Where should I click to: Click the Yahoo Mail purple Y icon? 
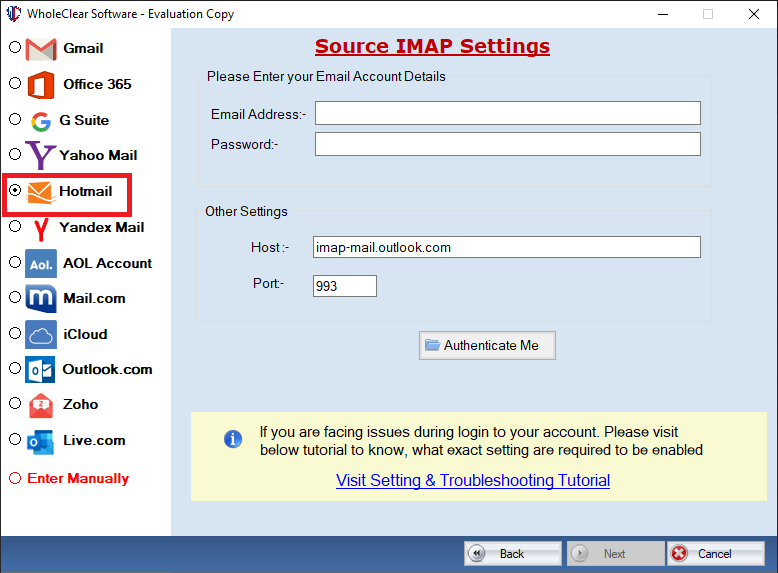[x=40, y=155]
